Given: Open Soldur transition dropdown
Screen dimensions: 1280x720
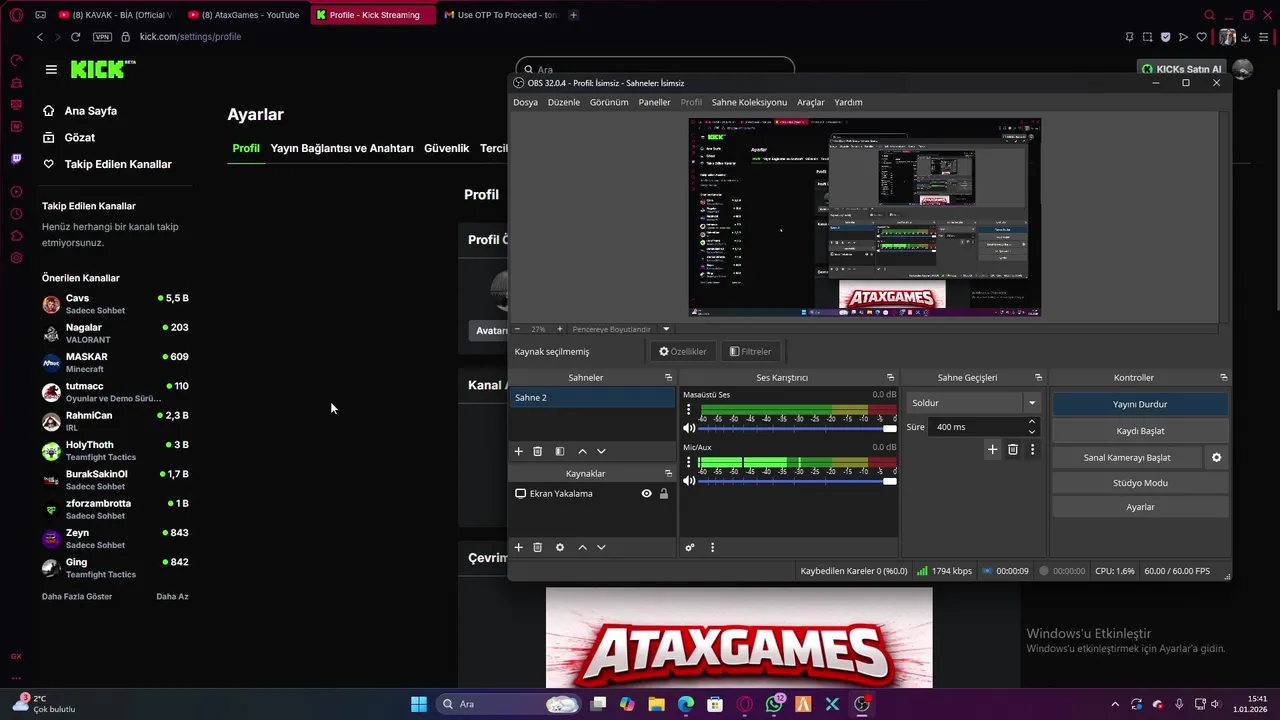Looking at the screenshot, I should click(974, 403).
